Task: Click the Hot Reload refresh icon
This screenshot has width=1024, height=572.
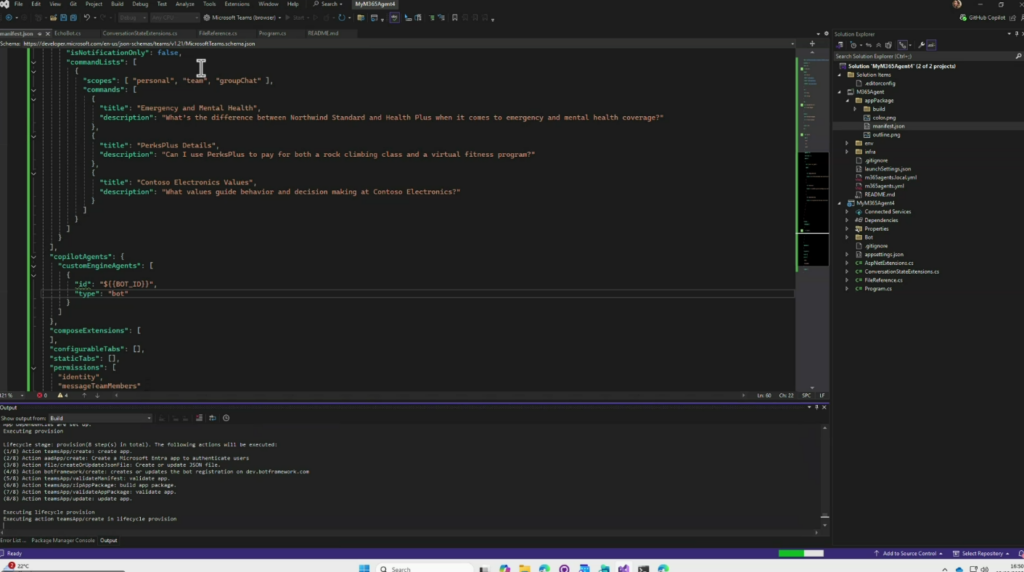Action: click(341, 18)
